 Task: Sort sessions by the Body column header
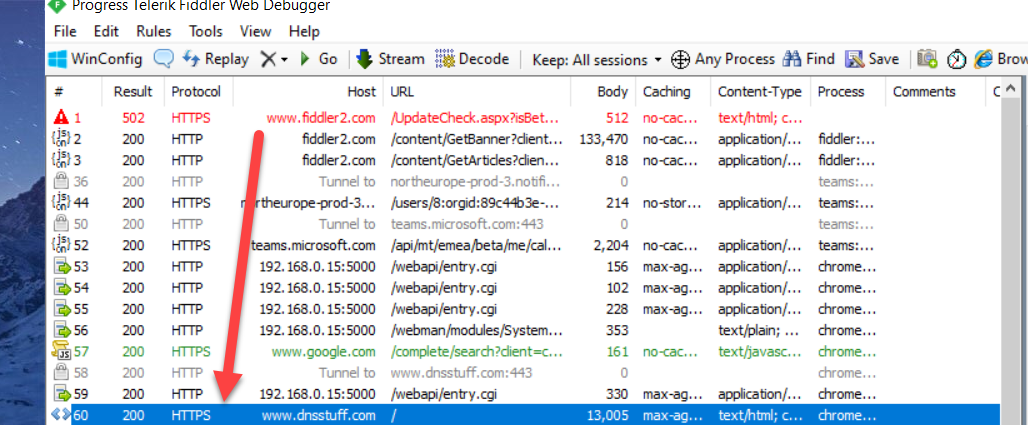(612, 92)
